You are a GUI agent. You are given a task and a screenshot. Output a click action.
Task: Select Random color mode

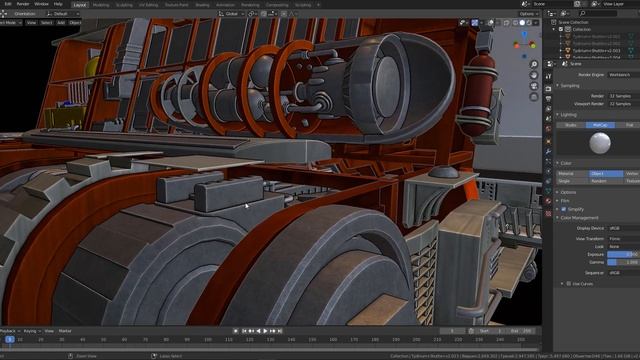606,181
